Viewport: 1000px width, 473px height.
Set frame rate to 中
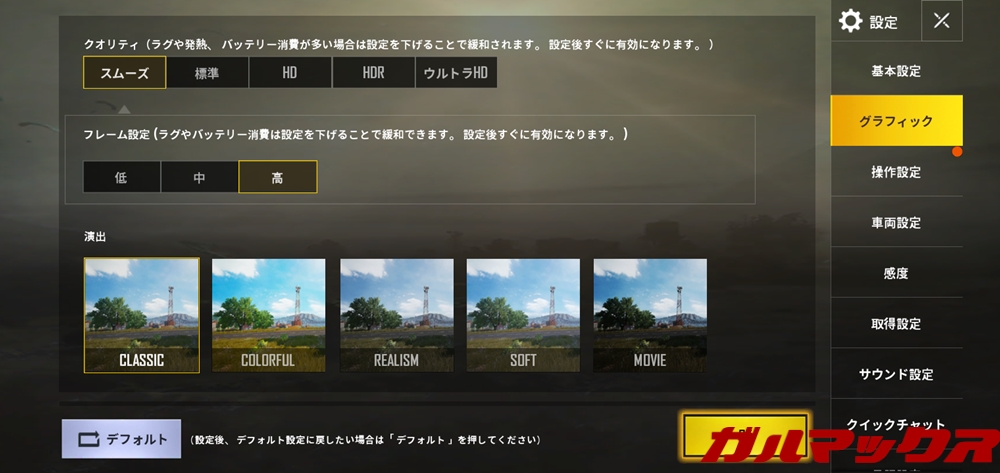[x=200, y=177]
